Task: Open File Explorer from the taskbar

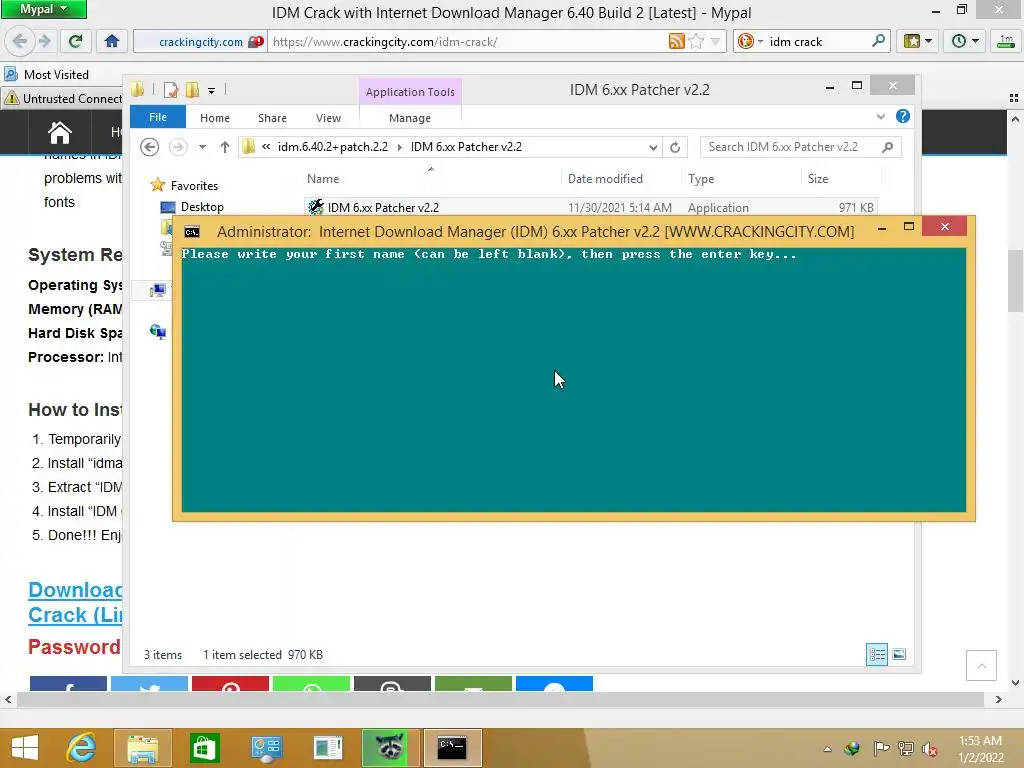Action: [143, 748]
